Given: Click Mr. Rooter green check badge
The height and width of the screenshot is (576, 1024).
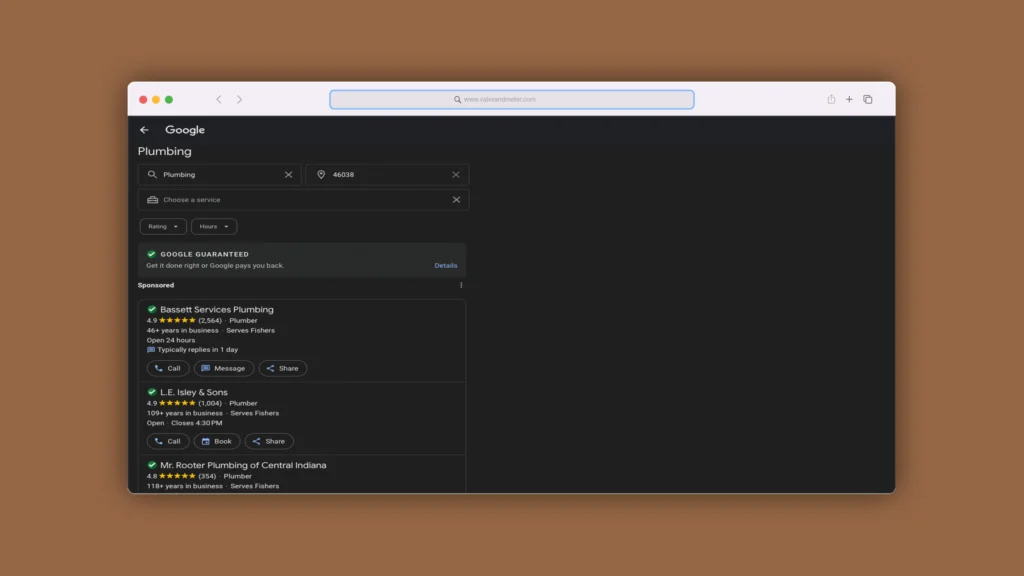Looking at the screenshot, I should click(152, 465).
